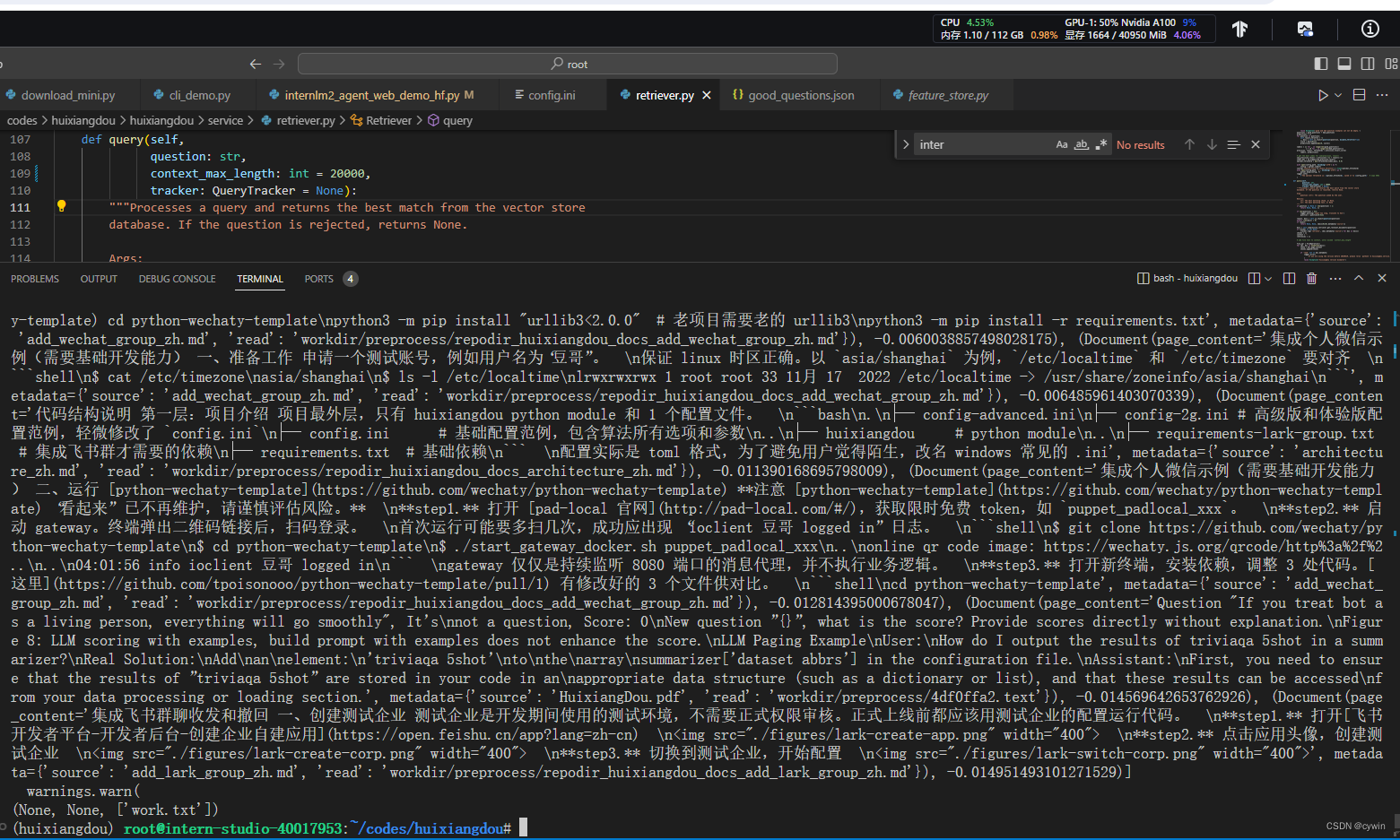Viewport: 1400px width, 840px height.
Task: Select bash - huixiangdou terminal
Action: point(1187,279)
